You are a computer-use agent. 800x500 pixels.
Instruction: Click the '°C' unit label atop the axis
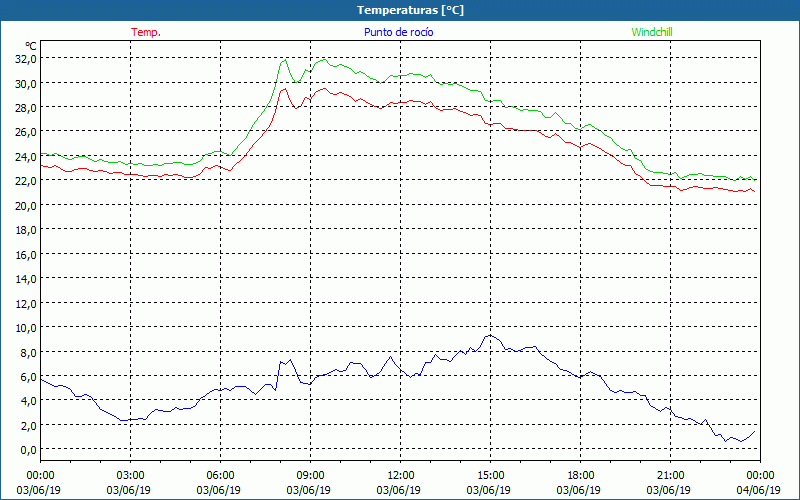pos(31,46)
